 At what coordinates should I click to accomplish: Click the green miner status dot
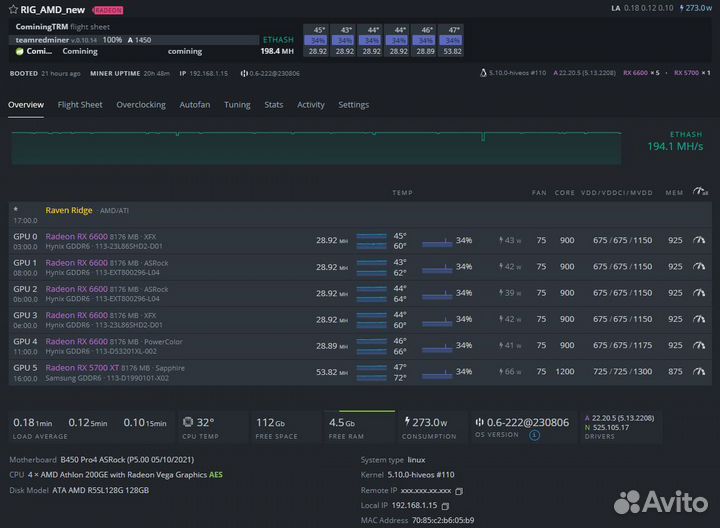(19, 51)
